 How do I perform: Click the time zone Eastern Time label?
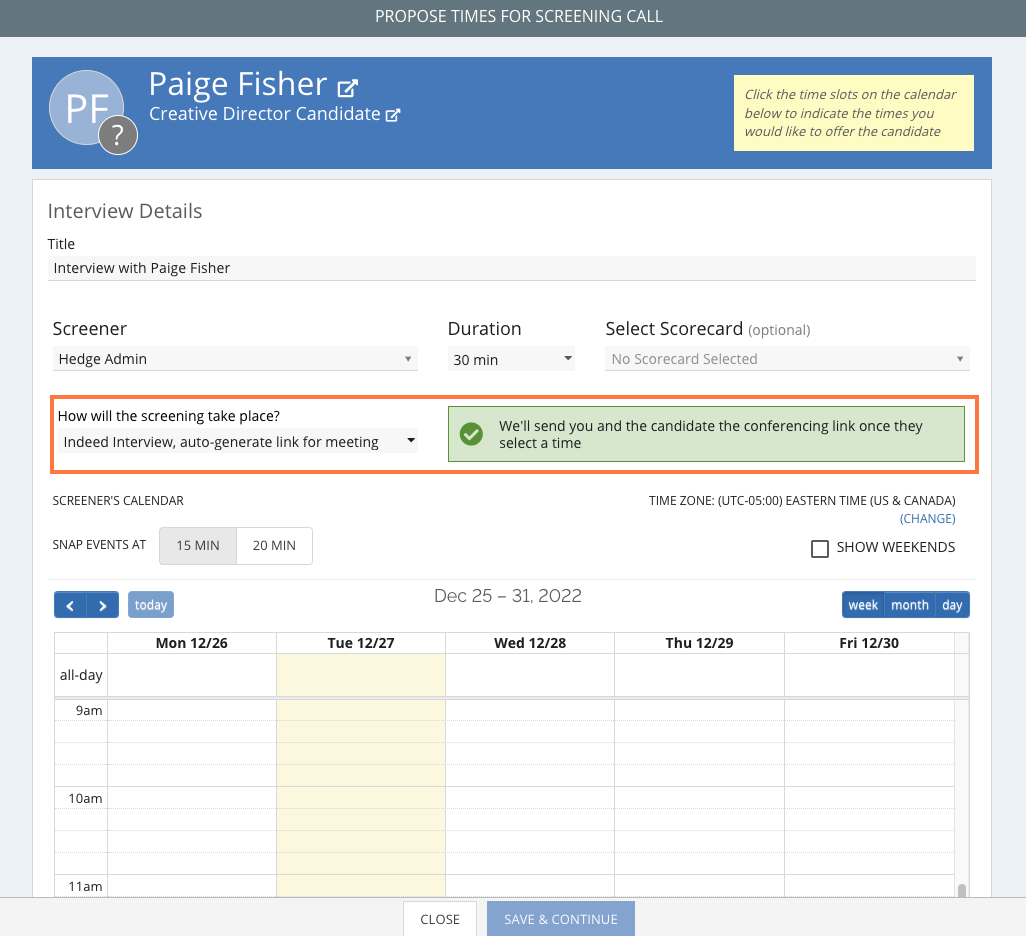pyautogui.click(x=802, y=501)
